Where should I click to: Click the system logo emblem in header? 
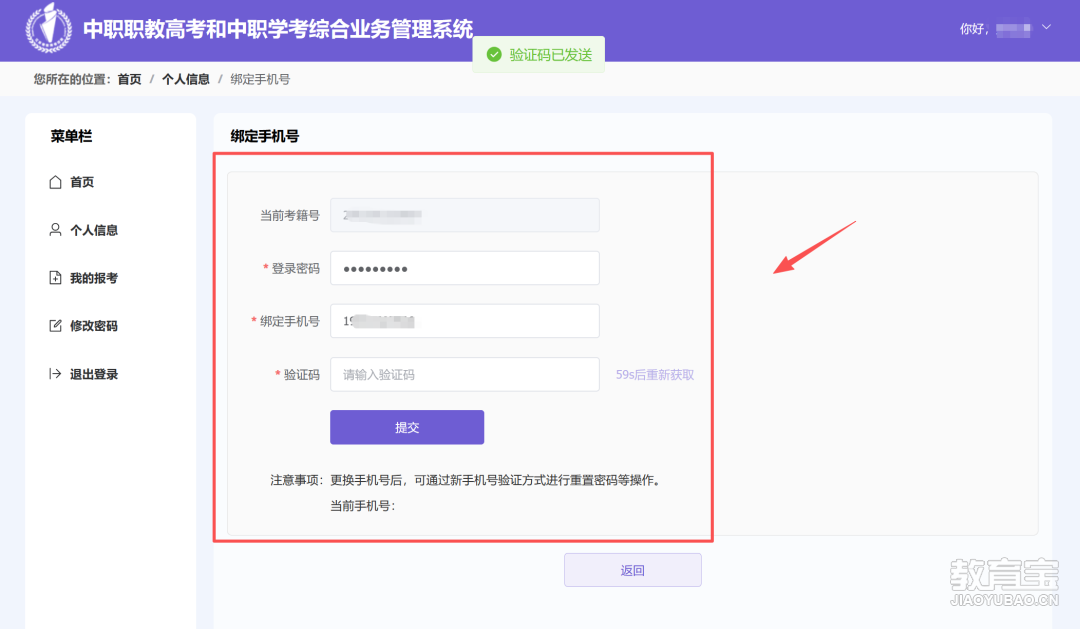(49, 28)
